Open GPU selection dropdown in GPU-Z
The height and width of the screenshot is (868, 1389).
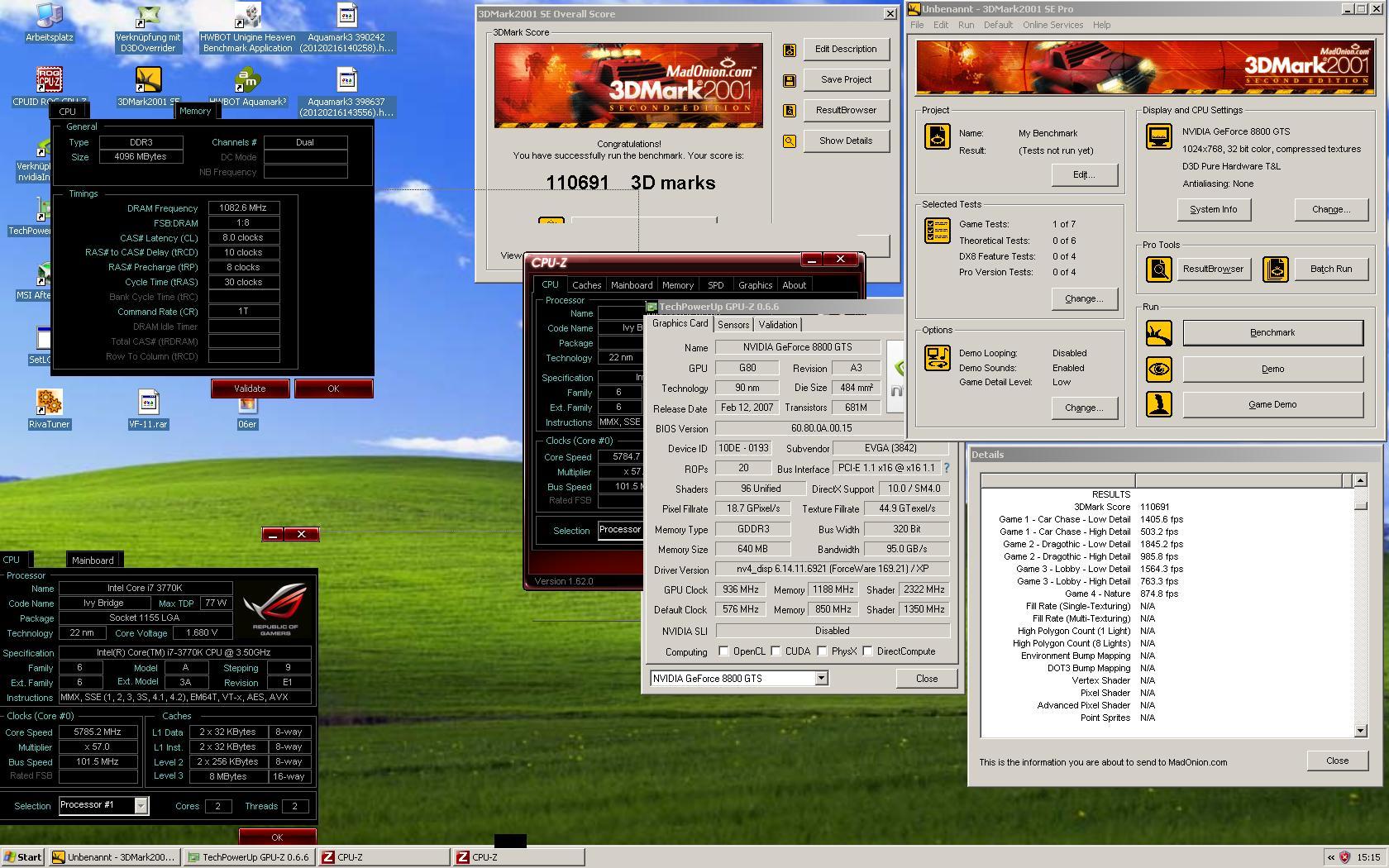point(821,679)
